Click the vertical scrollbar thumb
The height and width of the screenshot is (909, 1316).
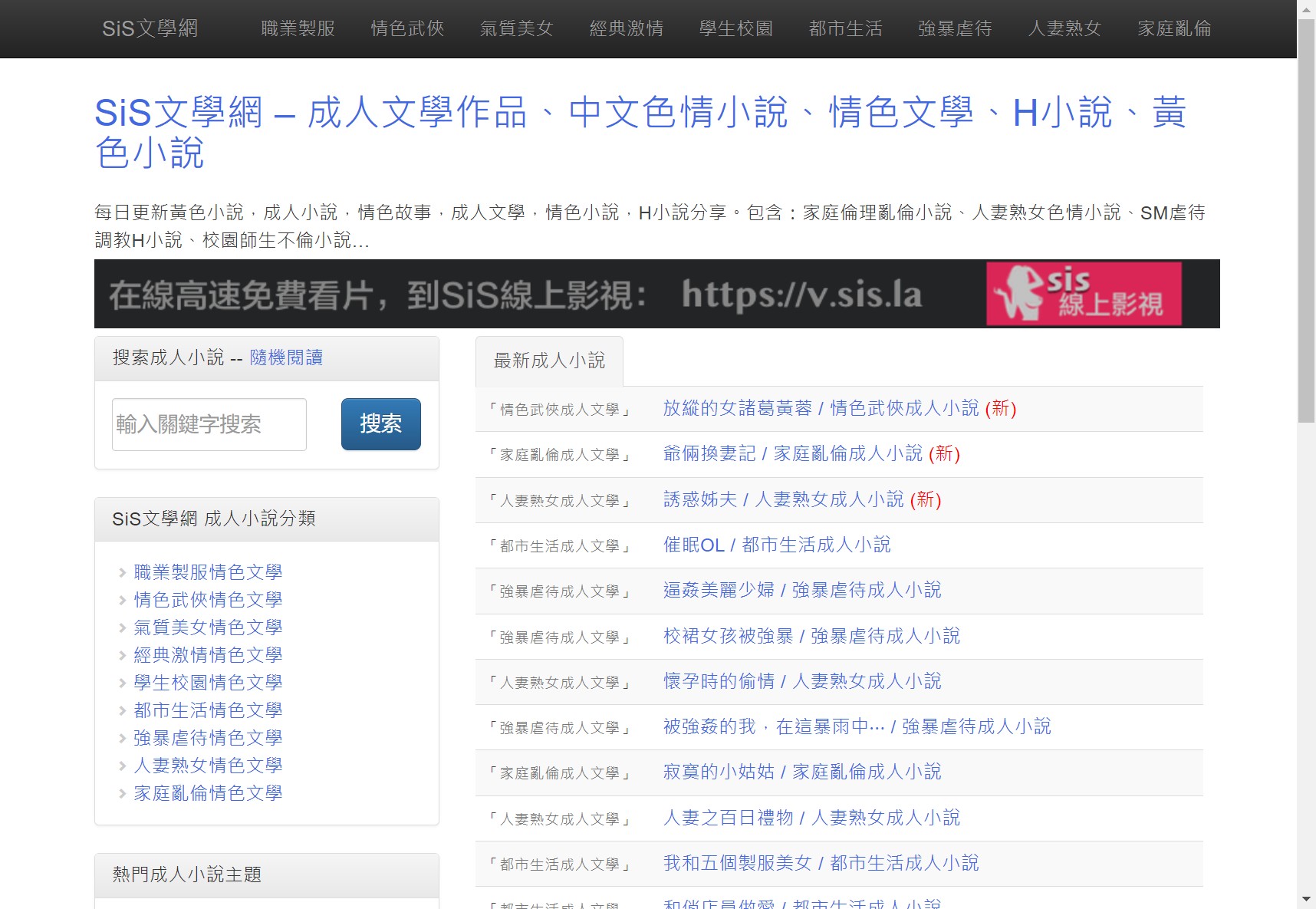[x=1306, y=222]
